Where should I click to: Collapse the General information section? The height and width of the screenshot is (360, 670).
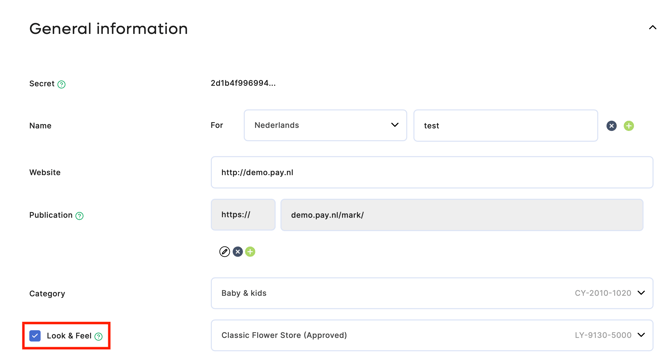click(652, 28)
